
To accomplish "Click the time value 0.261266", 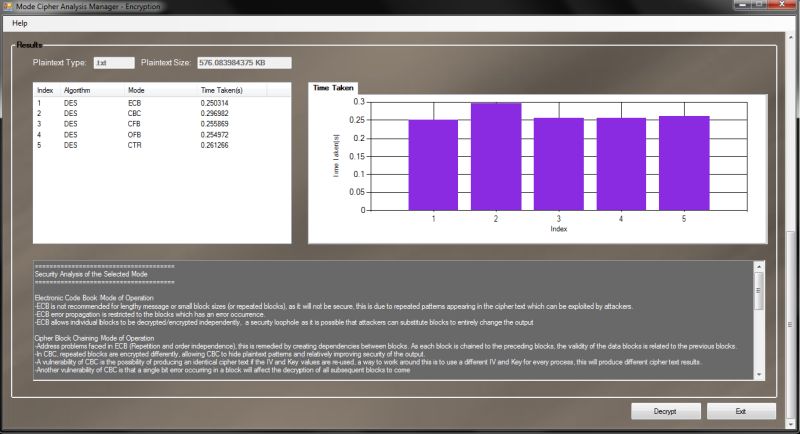I will click(214, 145).
